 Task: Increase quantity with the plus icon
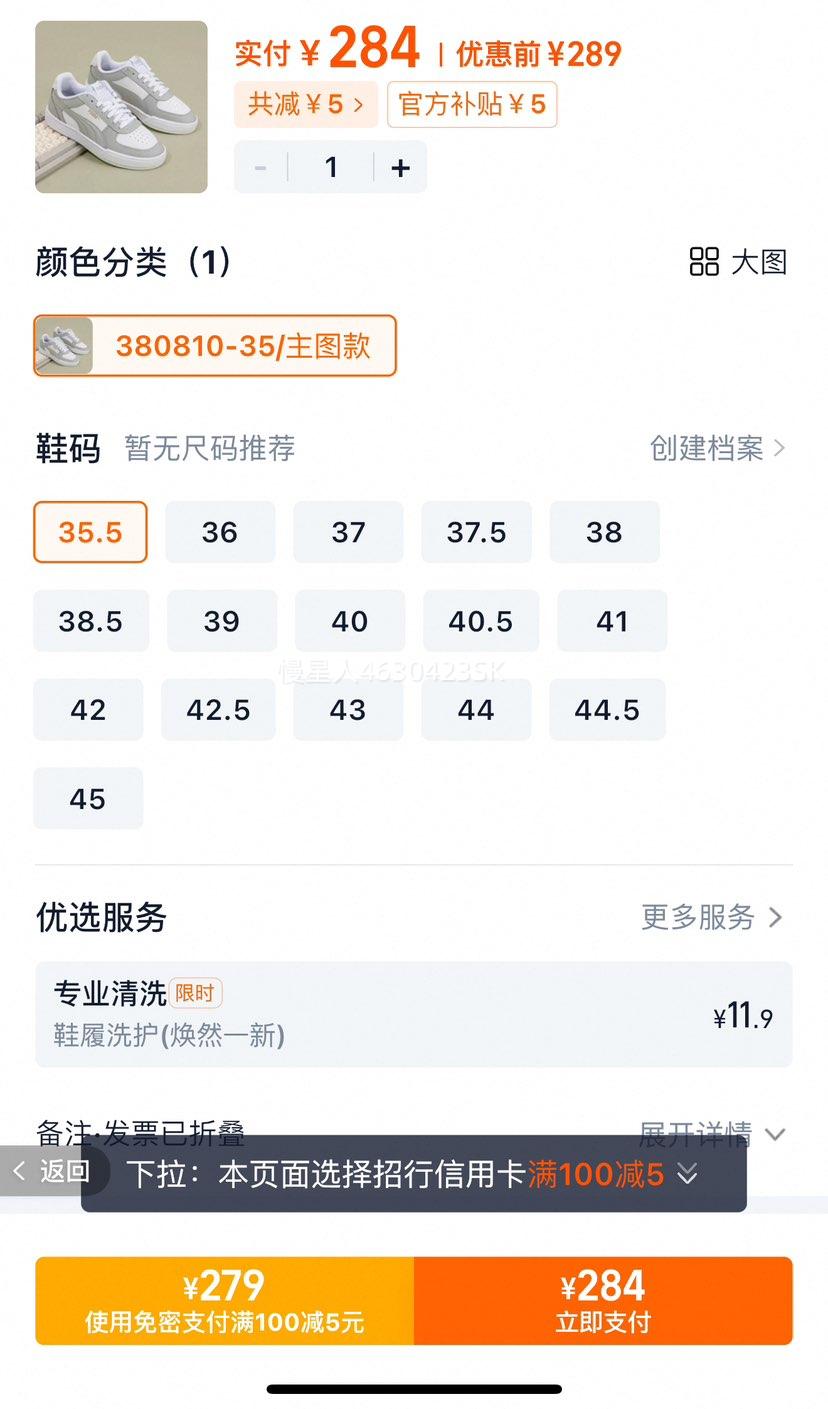point(401,168)
